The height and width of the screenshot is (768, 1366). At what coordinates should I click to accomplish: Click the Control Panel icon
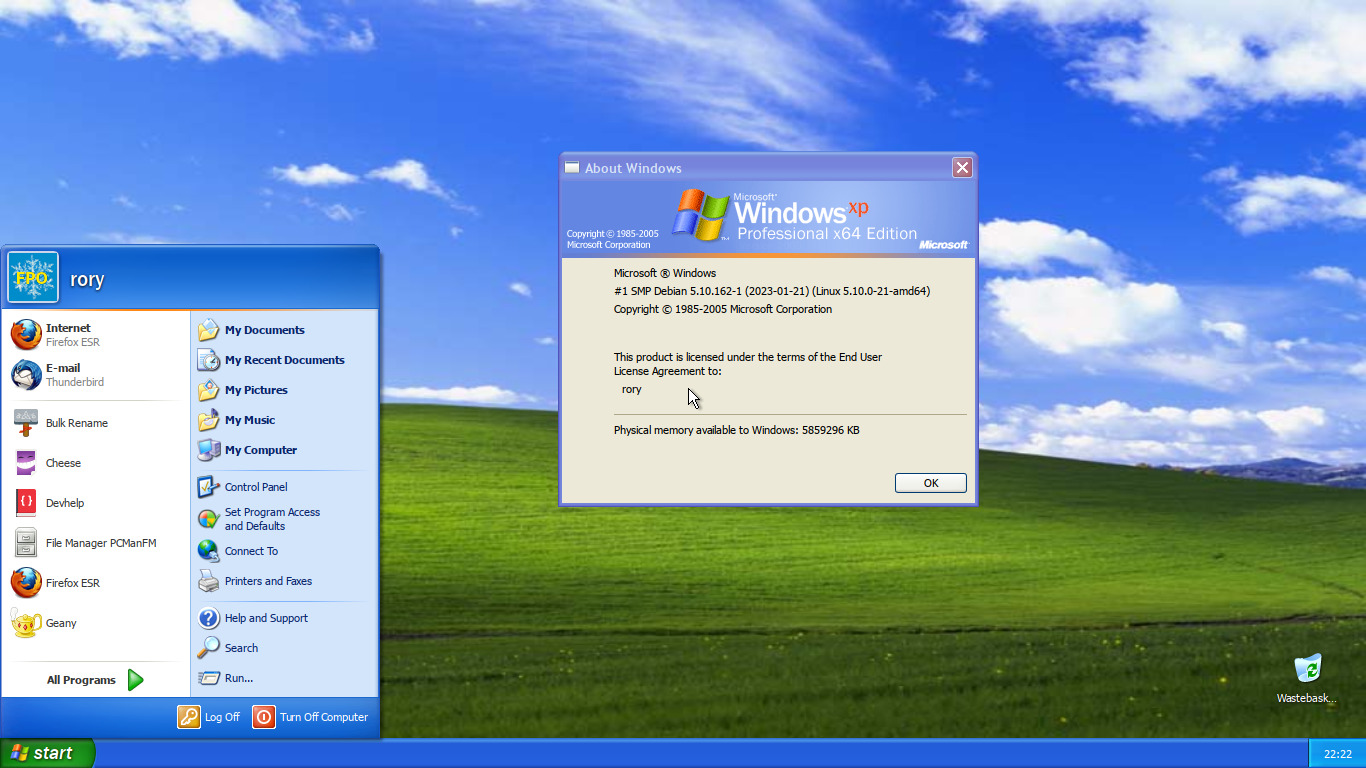click(x=208, y=487)
